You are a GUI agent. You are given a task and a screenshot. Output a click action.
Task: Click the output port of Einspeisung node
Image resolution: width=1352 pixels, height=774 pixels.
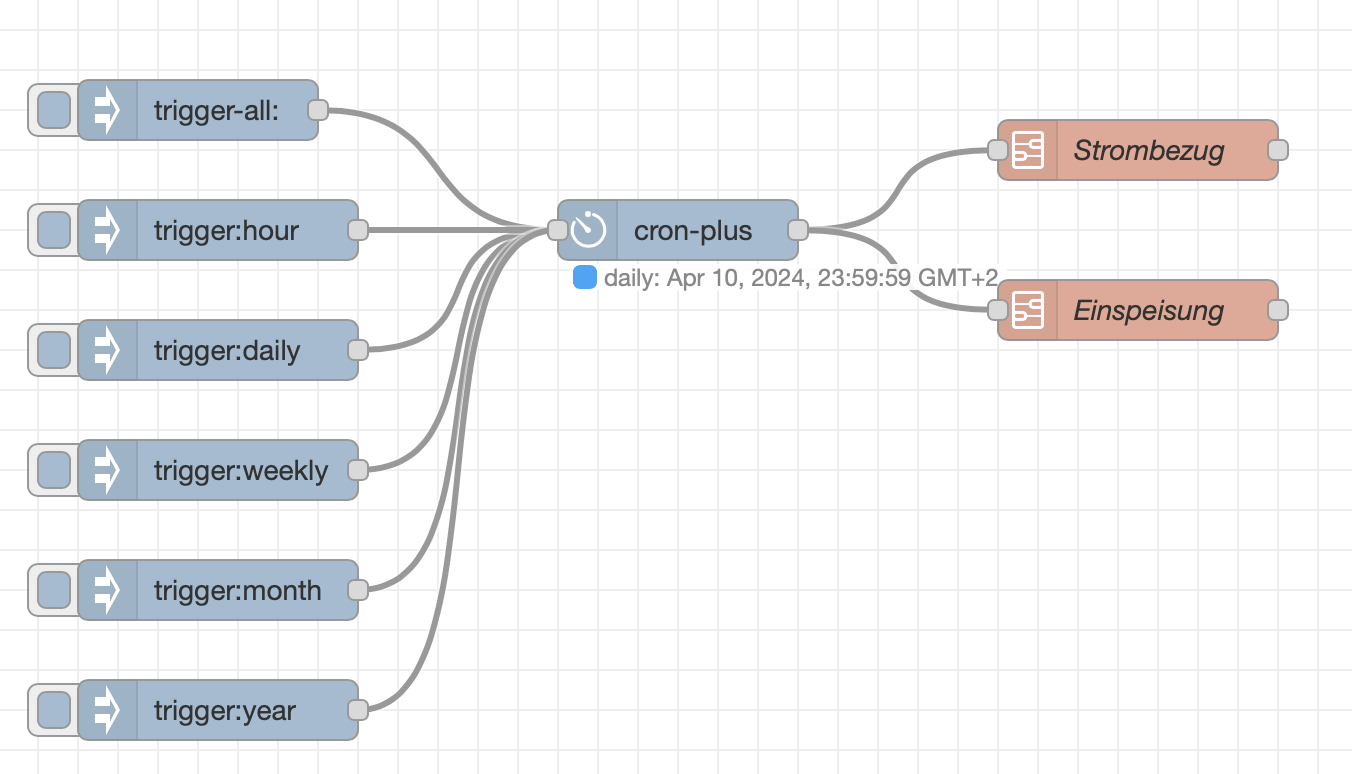click(1278, 310)
